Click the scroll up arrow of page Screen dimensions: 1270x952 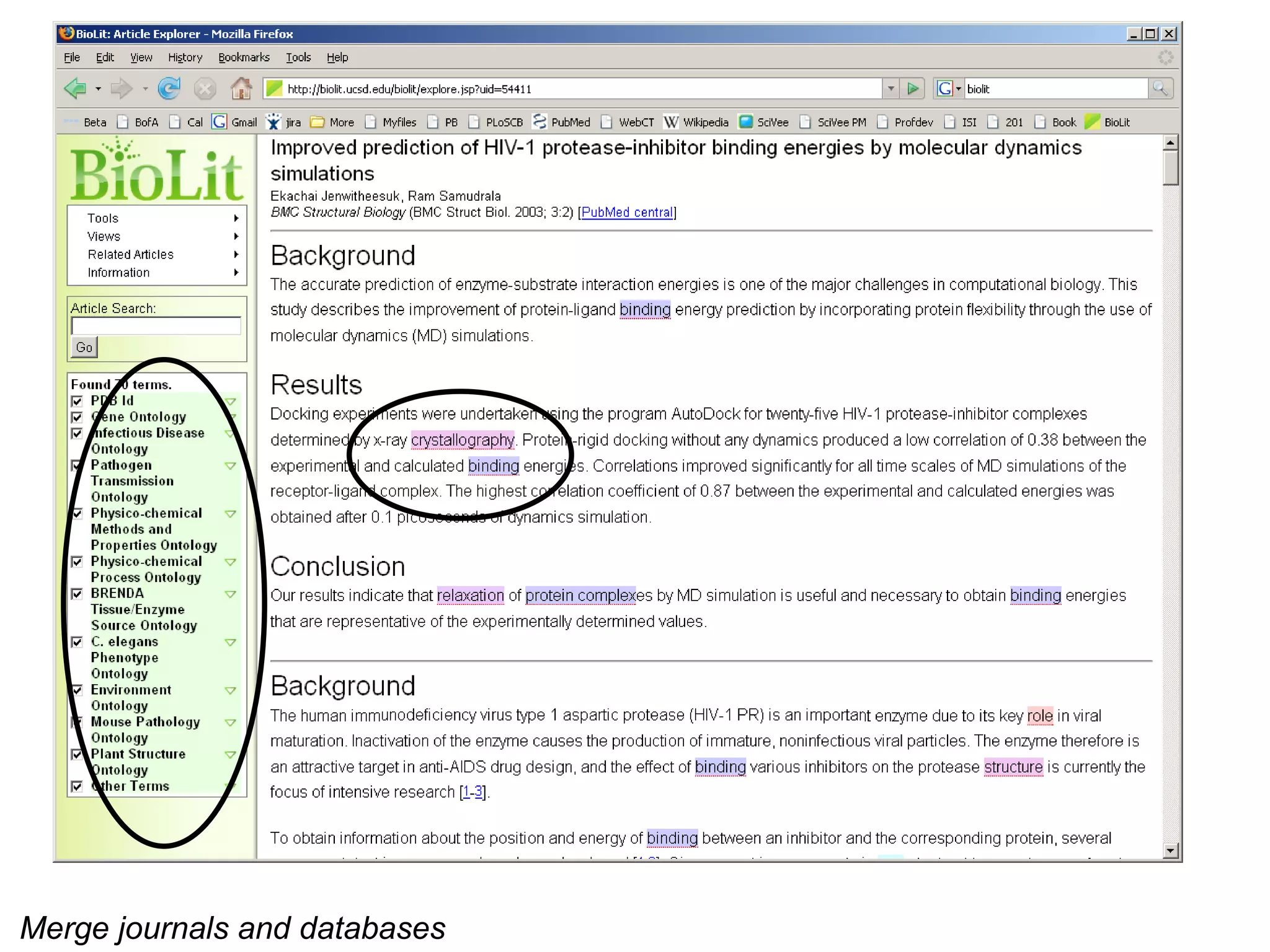[1170, 143]
